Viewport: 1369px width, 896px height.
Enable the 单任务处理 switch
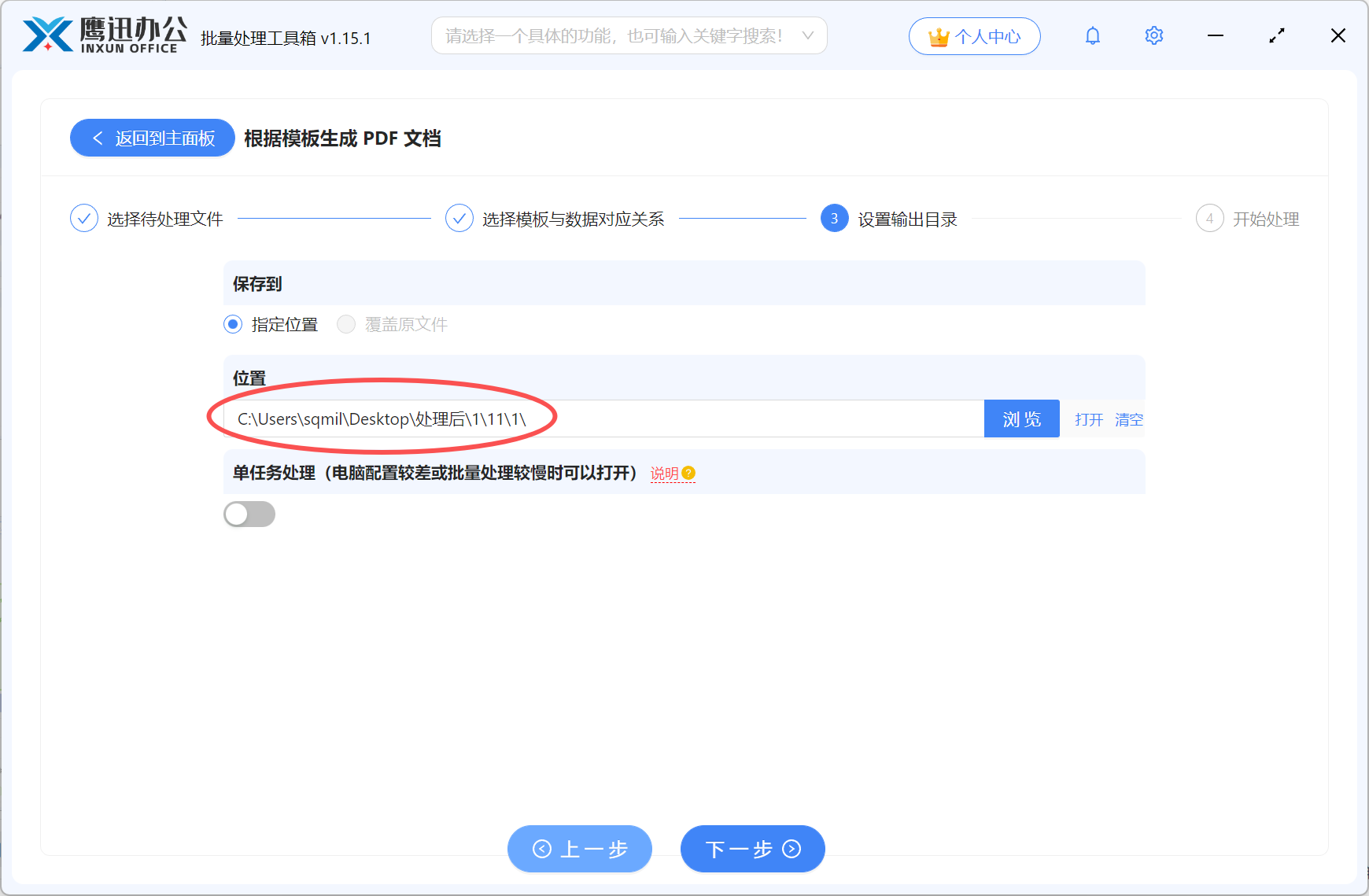coord(249,514)
